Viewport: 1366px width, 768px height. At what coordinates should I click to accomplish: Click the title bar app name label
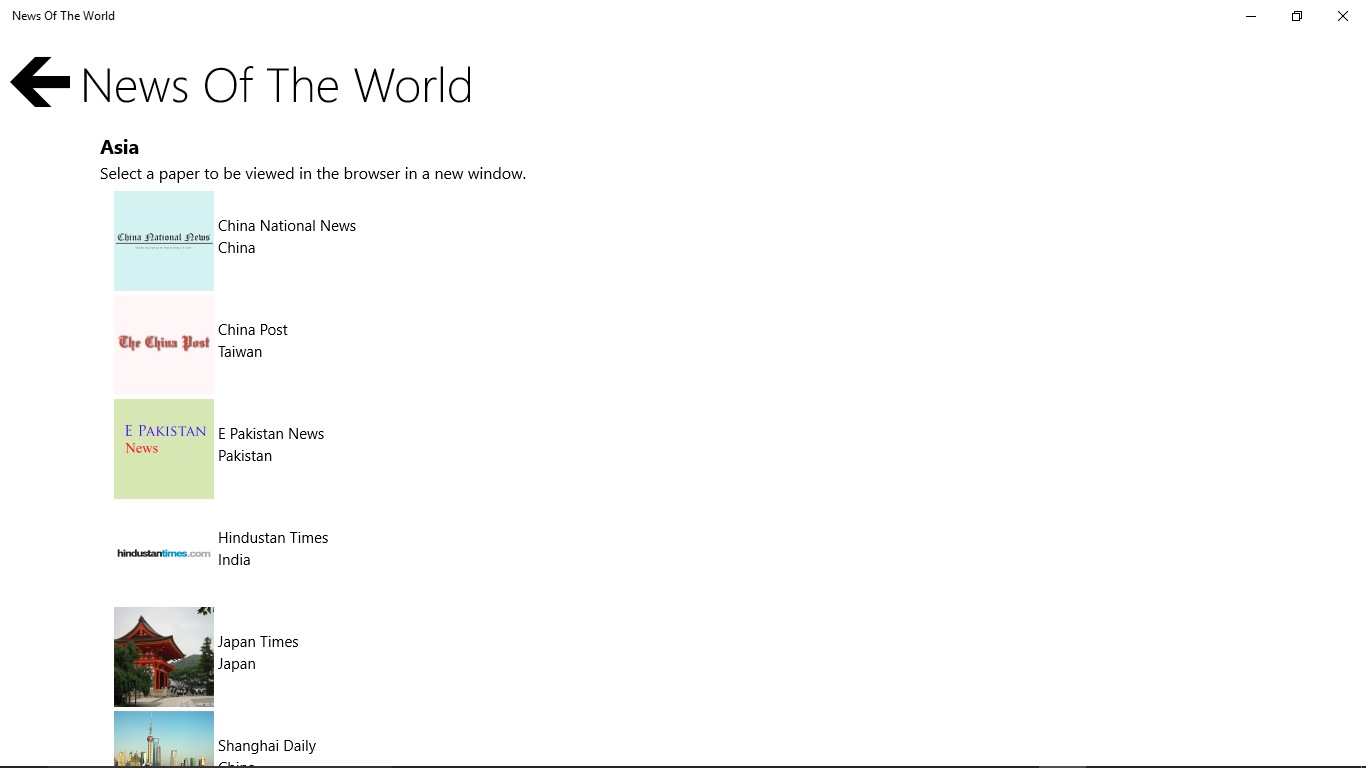(63, 15)
